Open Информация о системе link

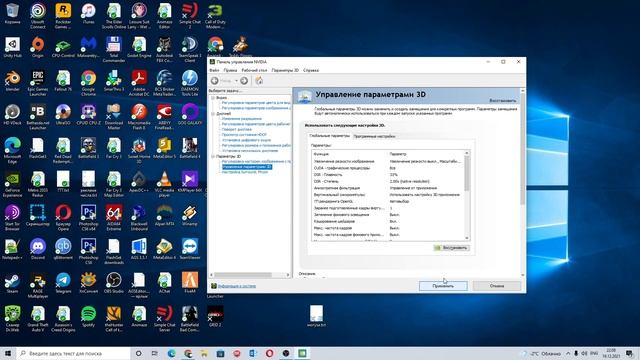237,286
